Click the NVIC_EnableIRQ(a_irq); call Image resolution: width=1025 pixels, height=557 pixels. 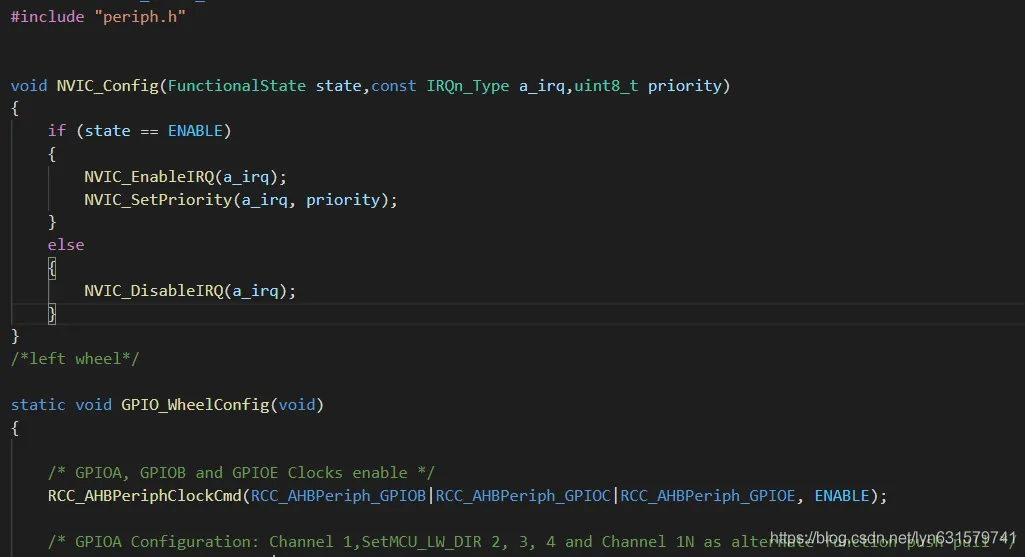coord(185,177)
